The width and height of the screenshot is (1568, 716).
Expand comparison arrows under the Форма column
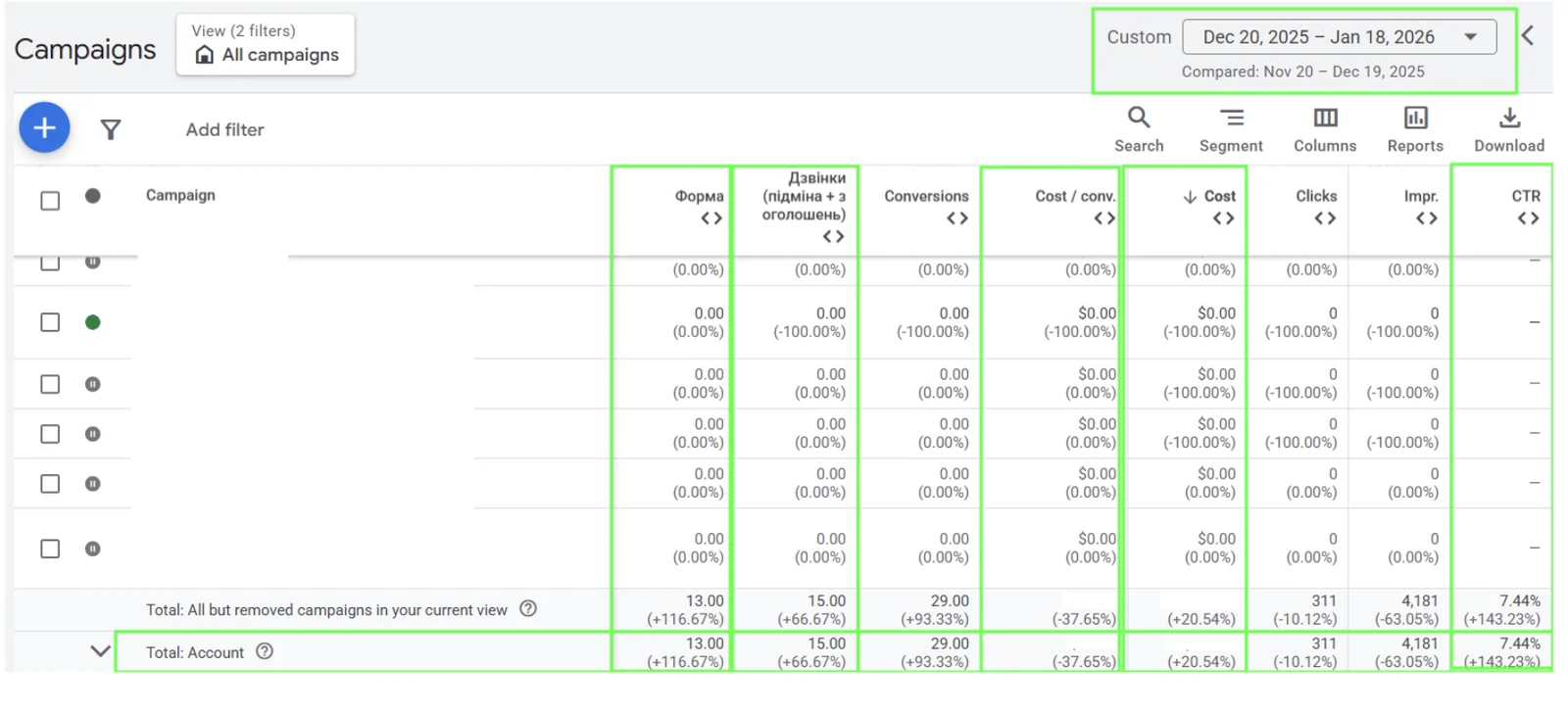coord(711,218)
